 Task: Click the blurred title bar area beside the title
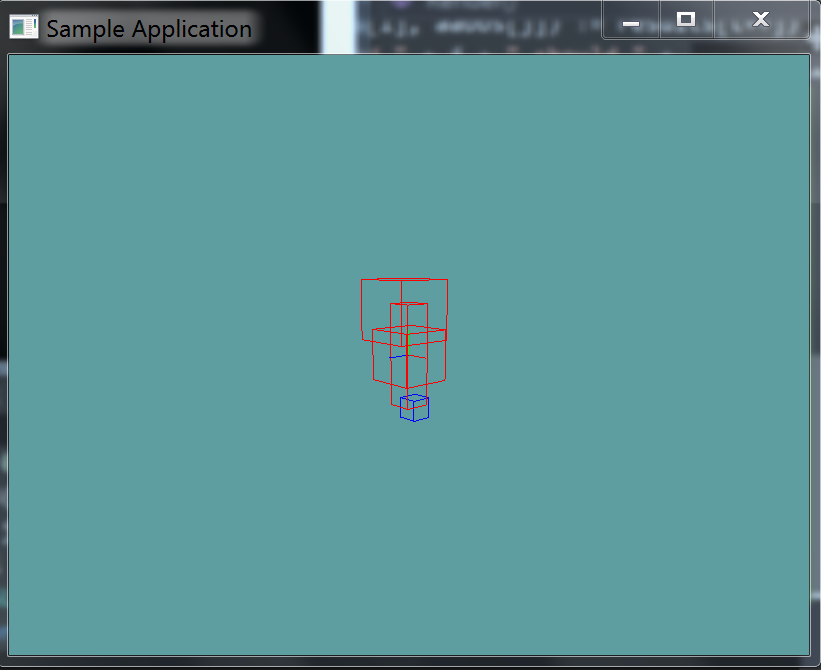point(450,28)
